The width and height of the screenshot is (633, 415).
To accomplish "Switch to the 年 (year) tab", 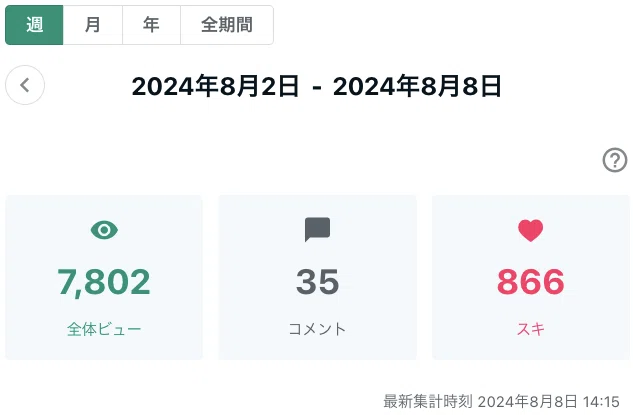I will point(151,25).
